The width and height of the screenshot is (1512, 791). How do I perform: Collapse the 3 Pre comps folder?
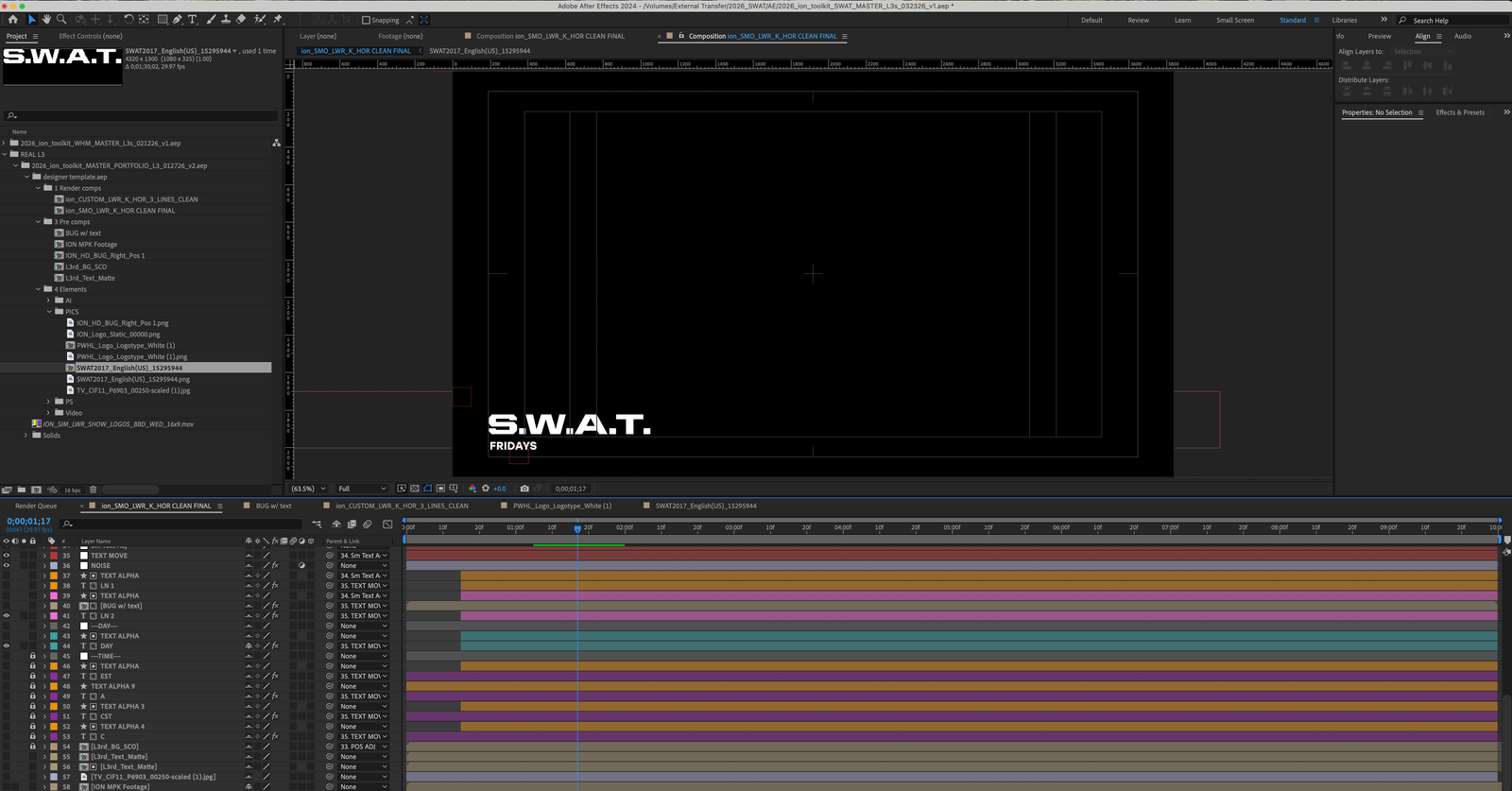point(38,222)
